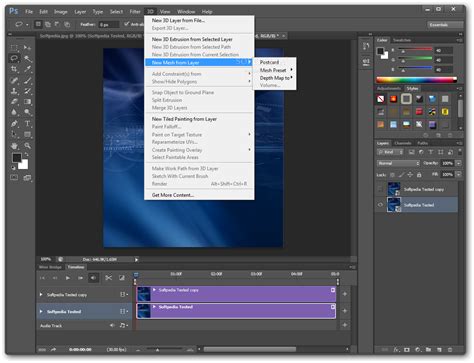Split clip at playhead with scissors

108,278
